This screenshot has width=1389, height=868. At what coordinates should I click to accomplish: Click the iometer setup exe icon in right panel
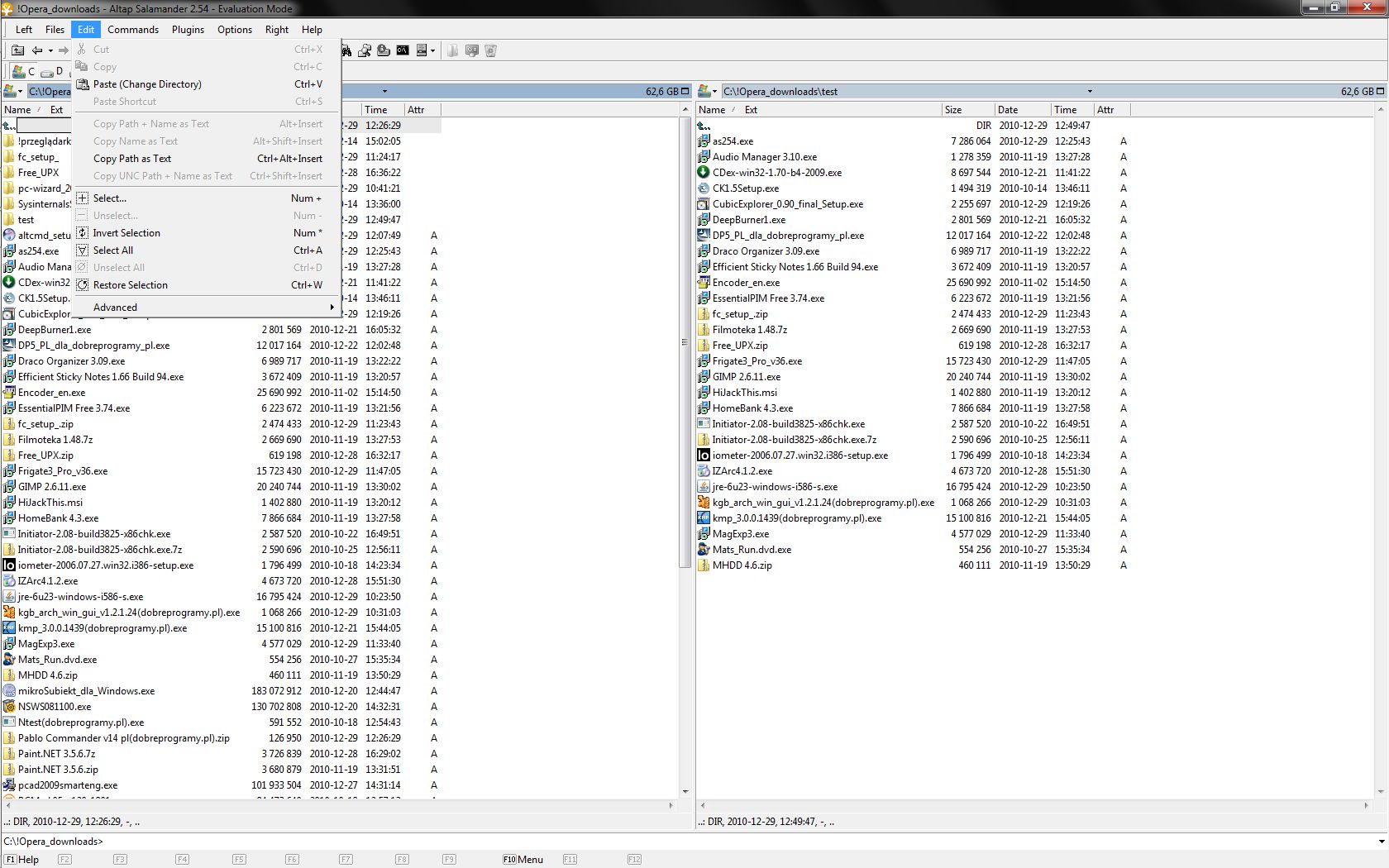[x=704, y=455]
